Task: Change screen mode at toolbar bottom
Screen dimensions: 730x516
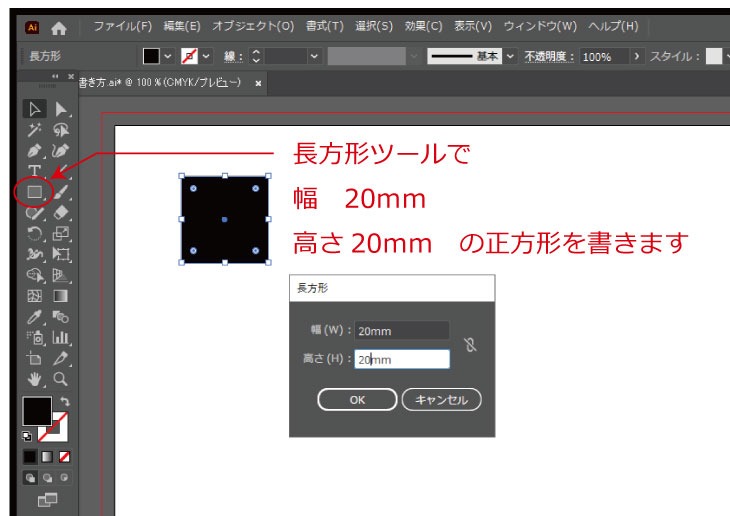Action: [47, 500]
